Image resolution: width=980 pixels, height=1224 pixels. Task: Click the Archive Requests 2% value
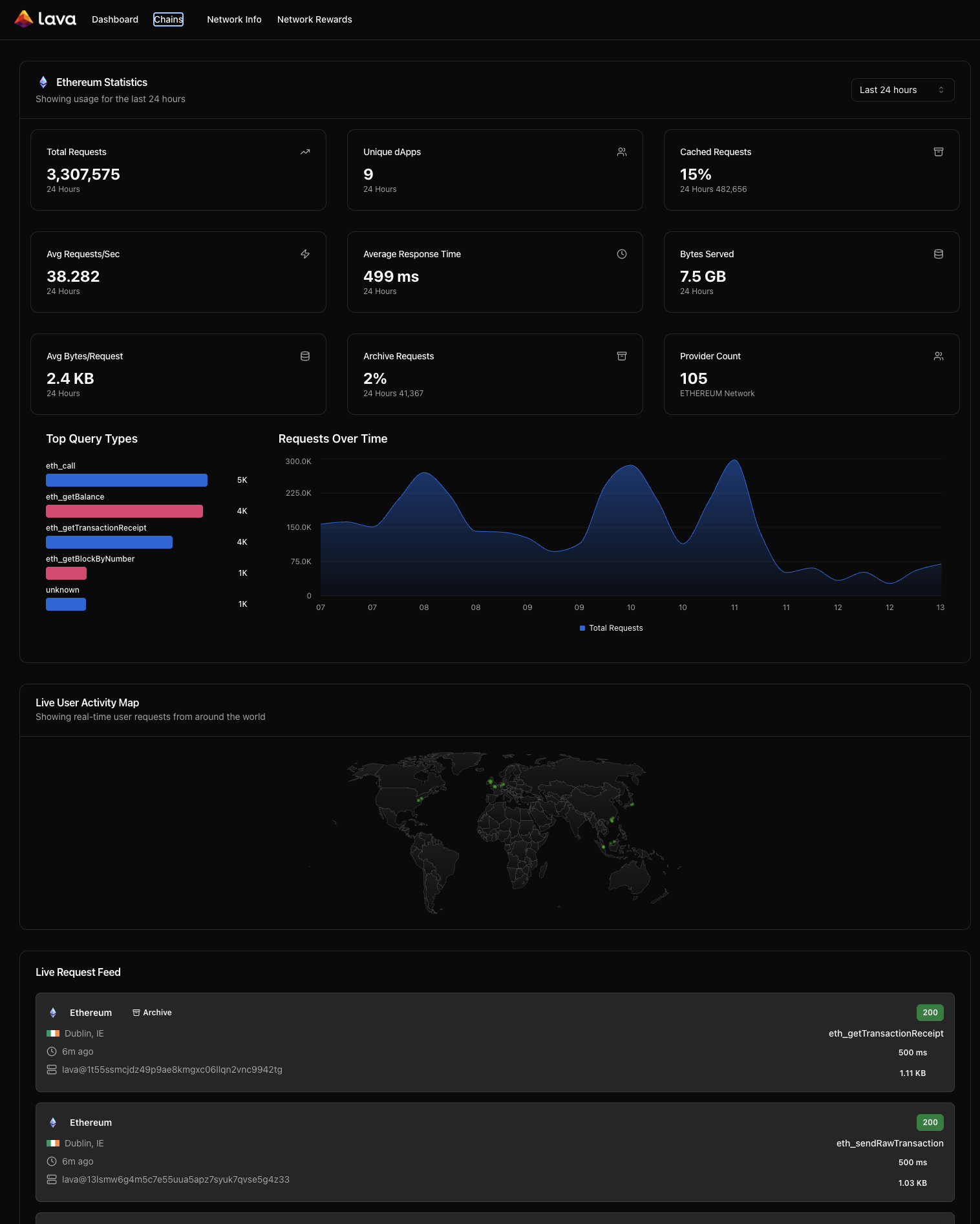(375, 379)
